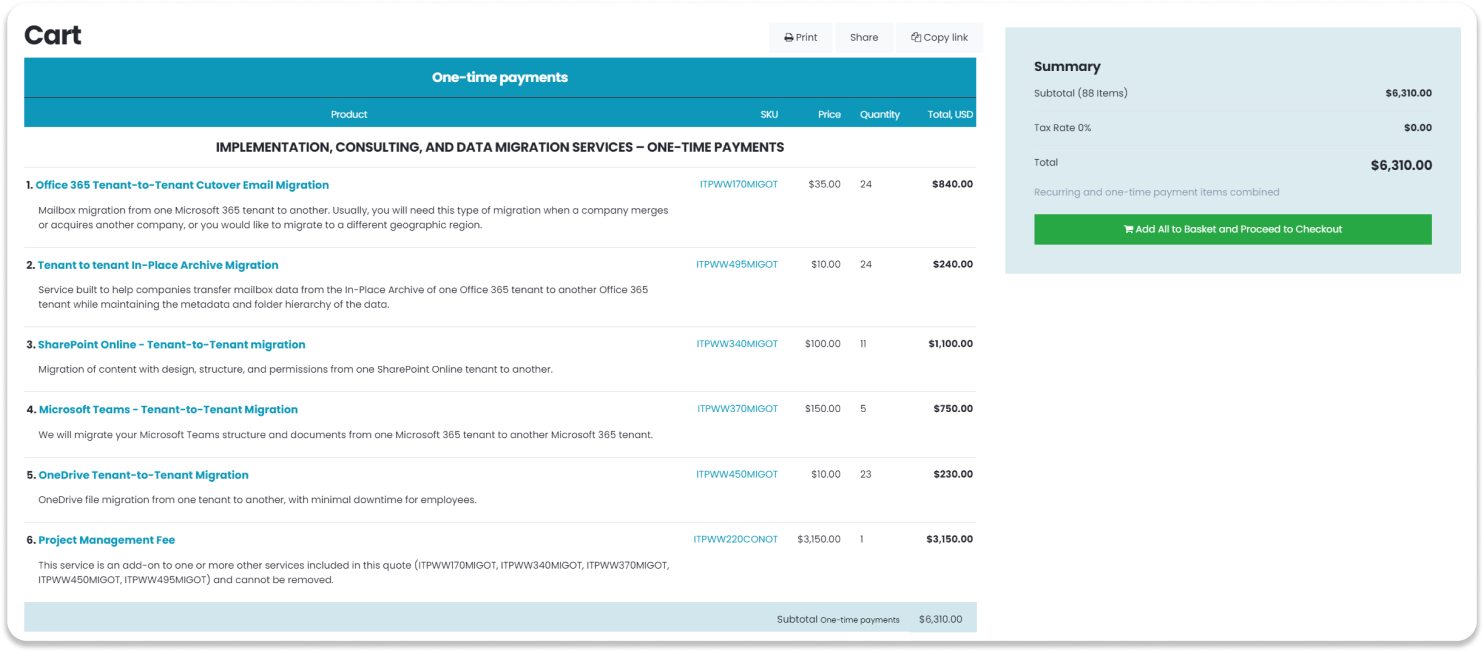Click the $230.00 total for OneDrive migration
The image size is (1484, 652).
(953, 474)
